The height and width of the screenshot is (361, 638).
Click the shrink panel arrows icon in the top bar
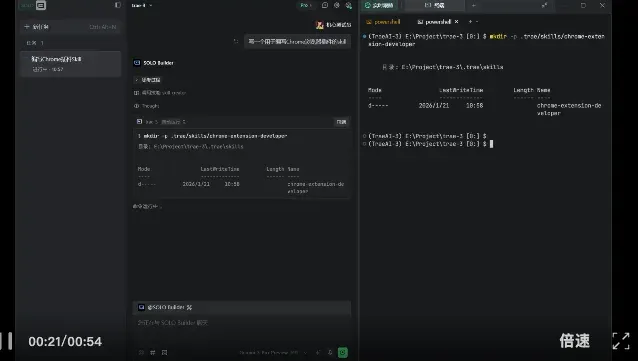[544, 5]
